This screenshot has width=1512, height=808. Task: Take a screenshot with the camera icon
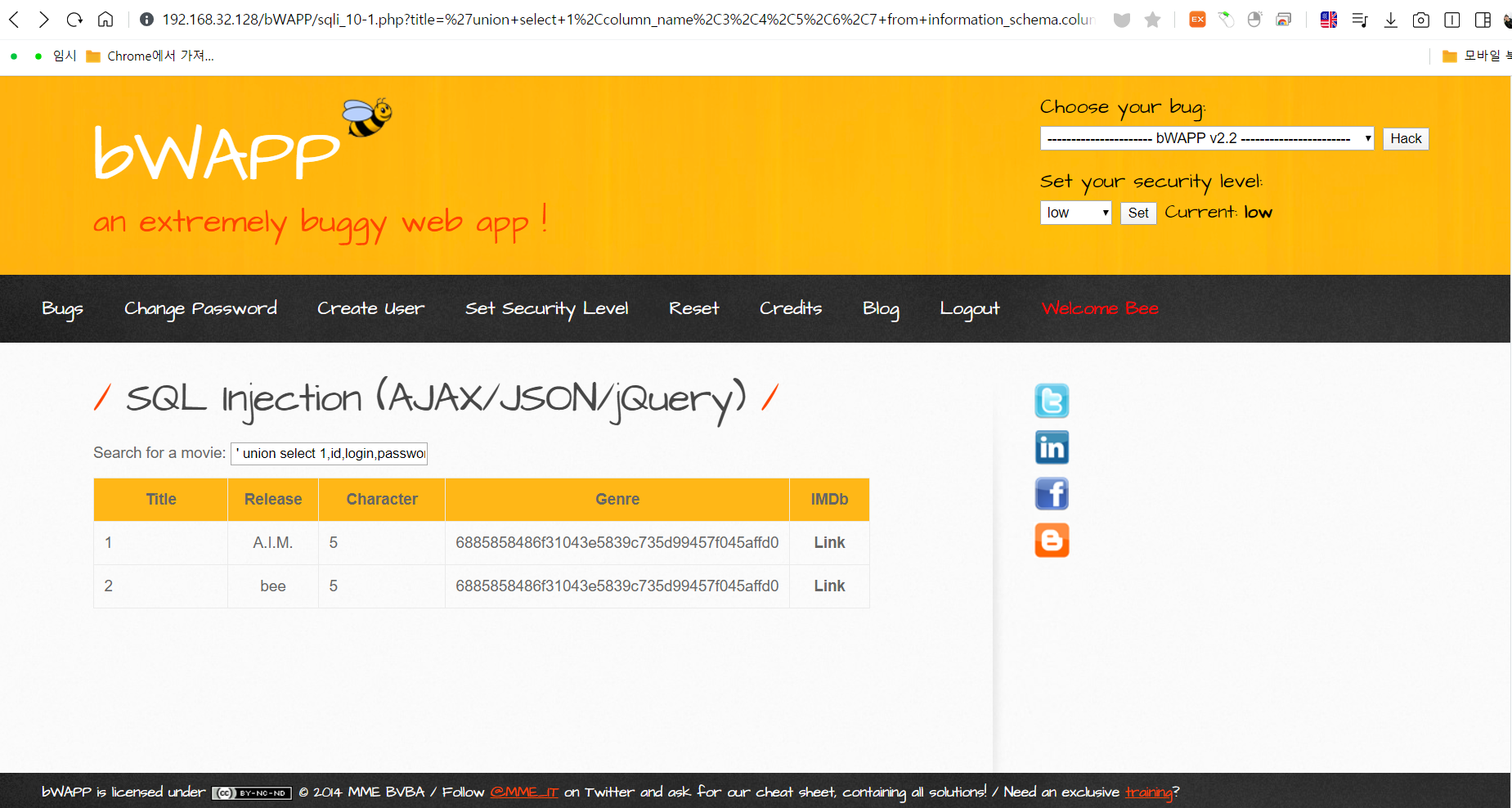click(x=1421, y=20)
